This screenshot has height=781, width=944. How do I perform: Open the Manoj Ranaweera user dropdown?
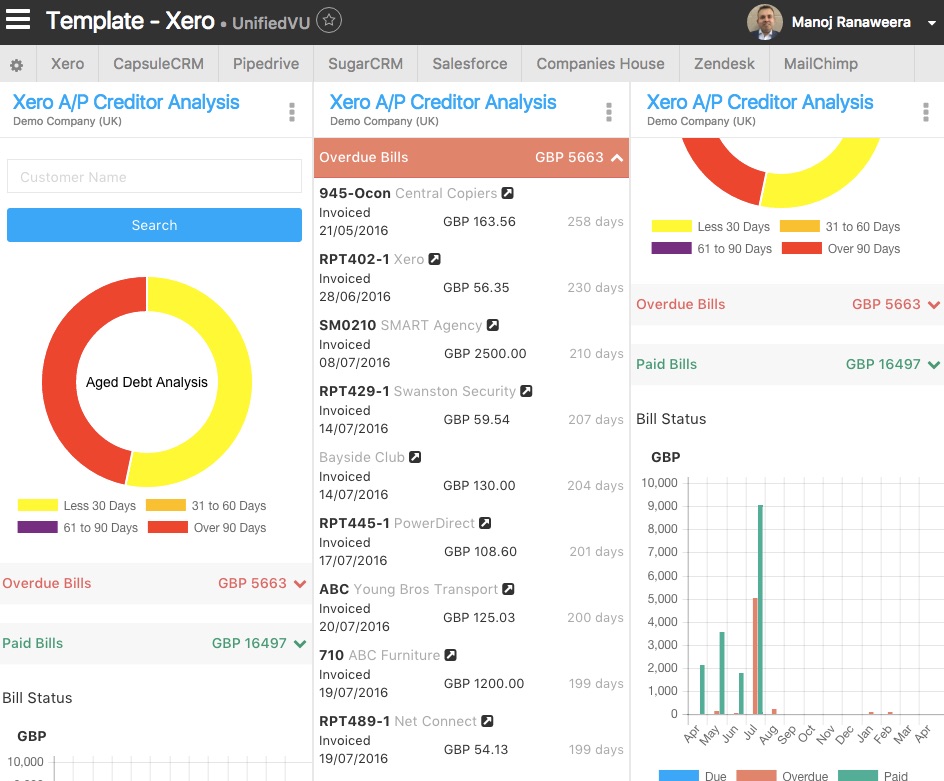pos(931,23)
